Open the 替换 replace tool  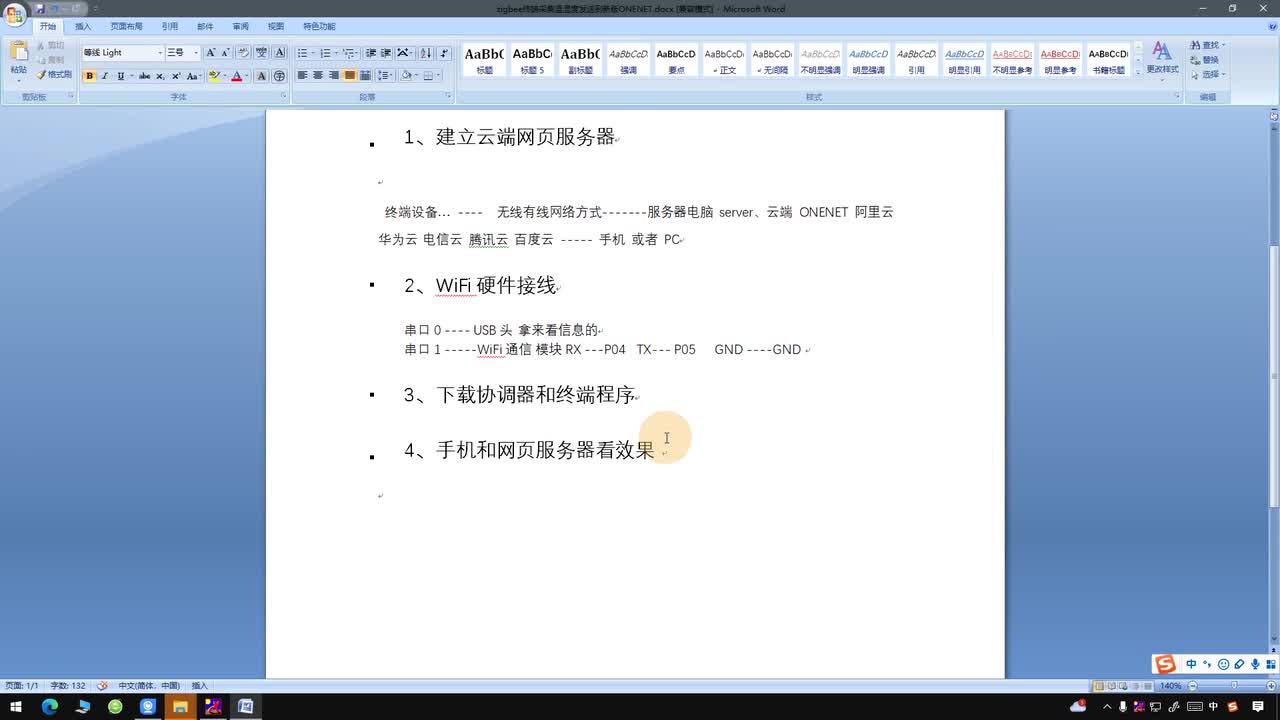(x=1205, y=60)
